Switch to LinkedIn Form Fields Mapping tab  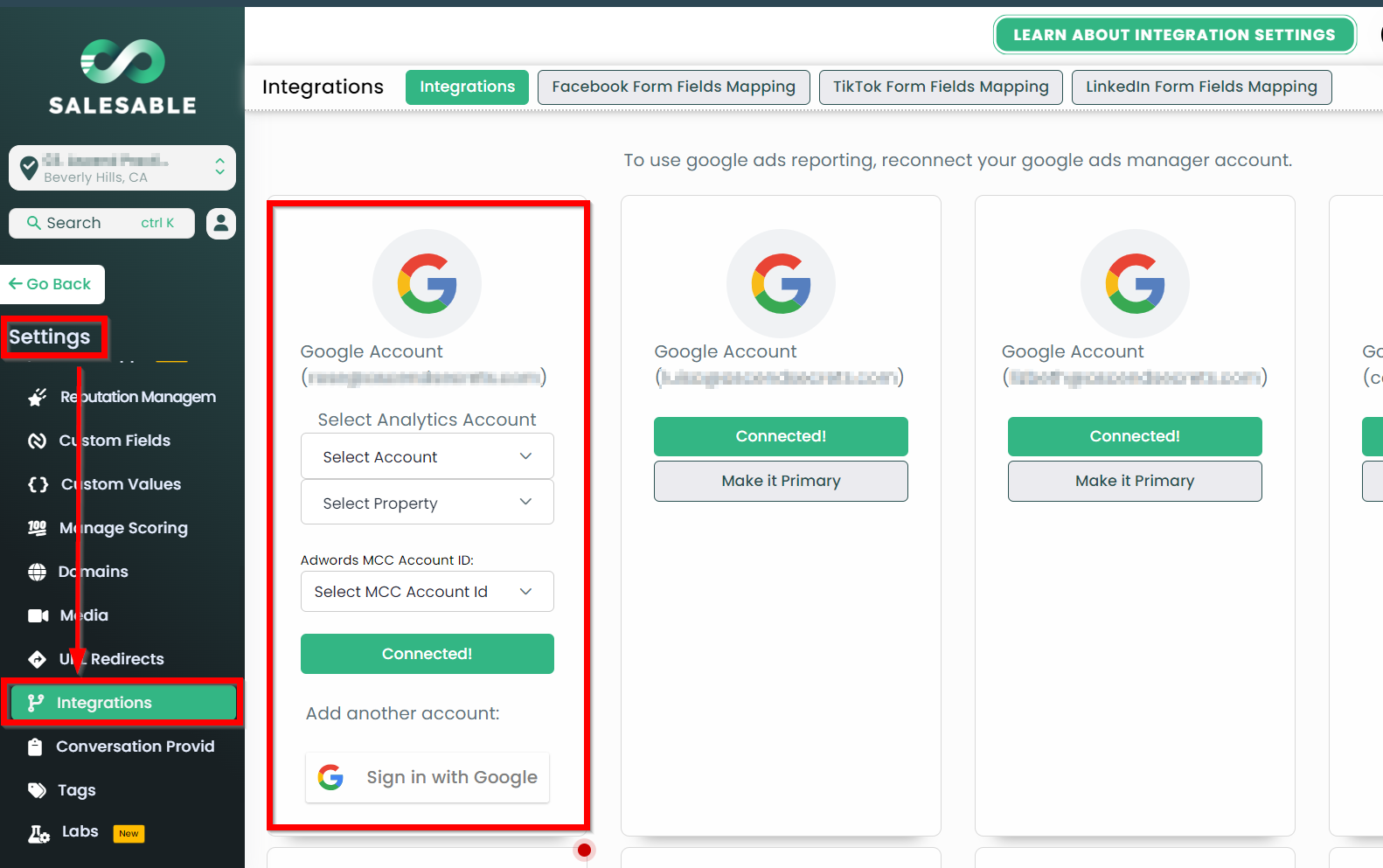(1201, 87)
